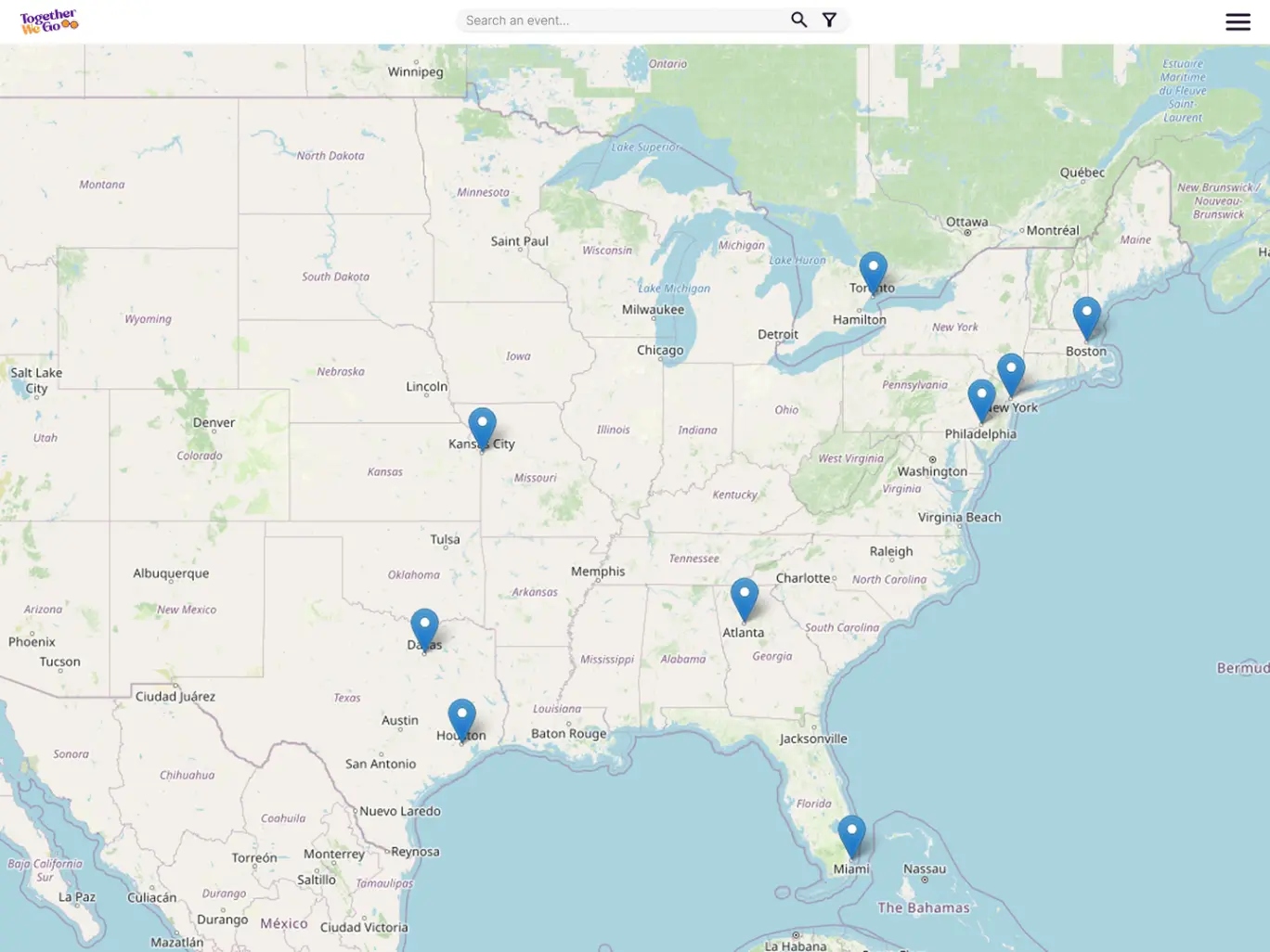Click the Together We Go logo
This screenshot has width=1270, height=952.
pos(49,21)
